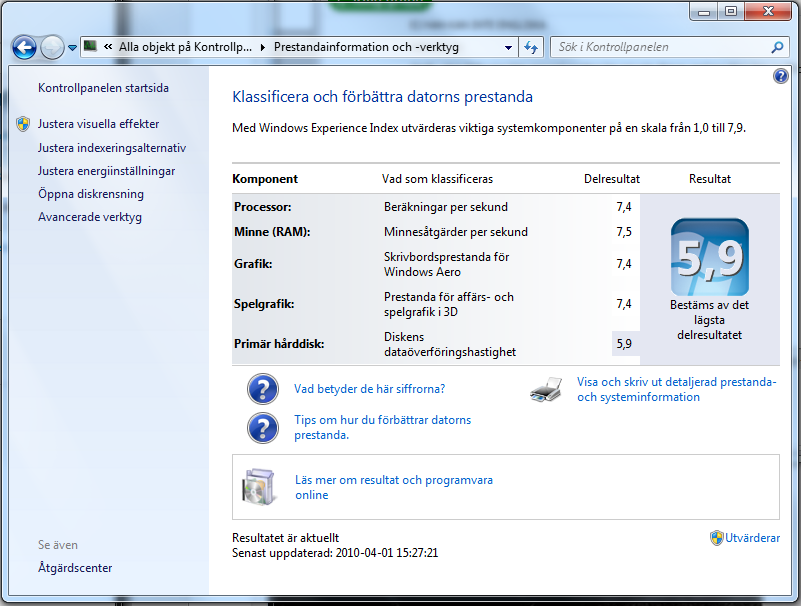
Task: Open 'Avancerade verktyg'
Action: pos(90,217)
